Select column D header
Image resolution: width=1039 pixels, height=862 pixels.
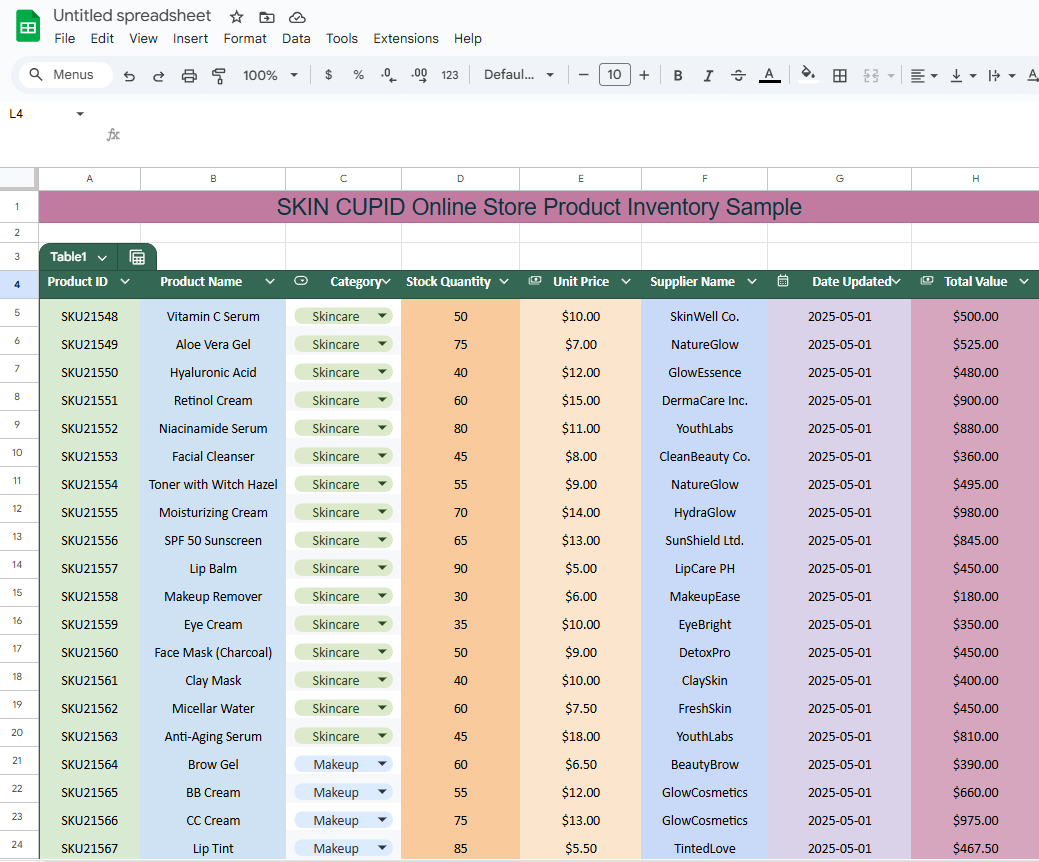click(x=461, y=178)
